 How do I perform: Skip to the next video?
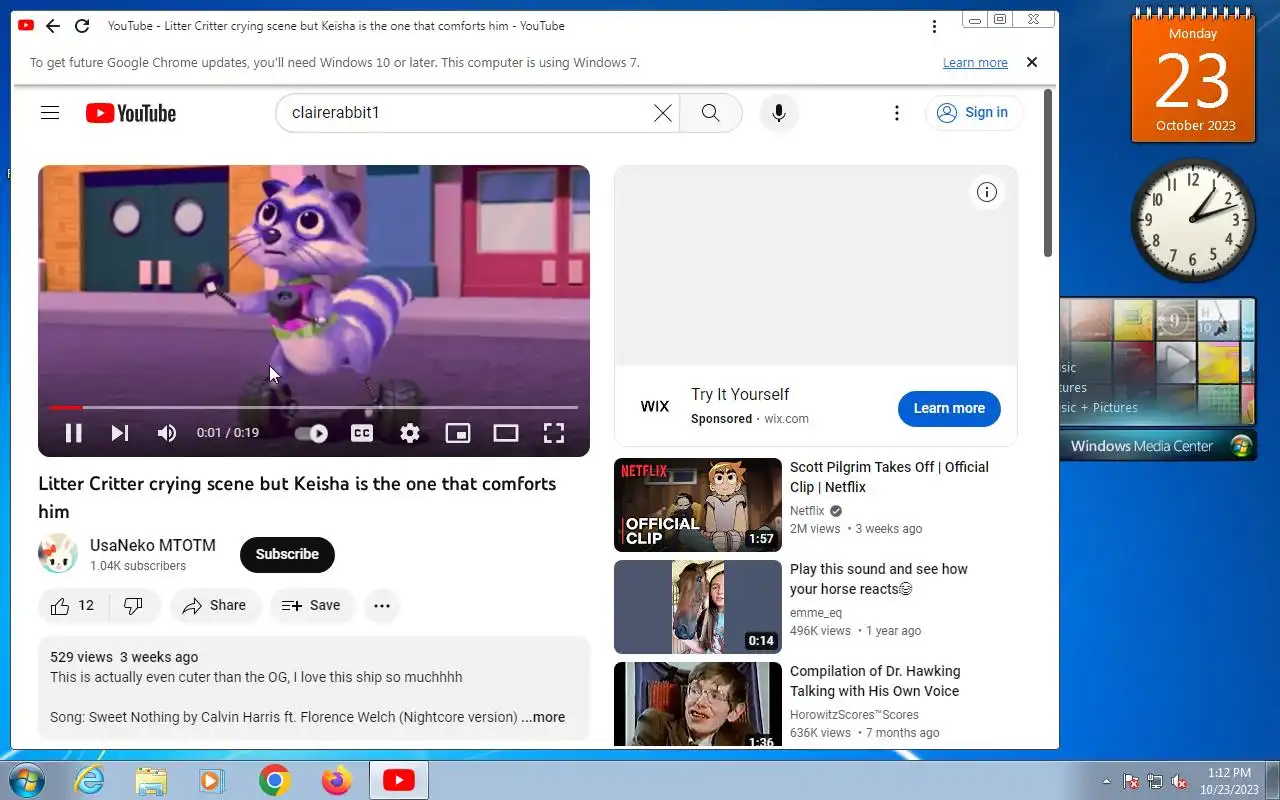click(x=120, y=433)
